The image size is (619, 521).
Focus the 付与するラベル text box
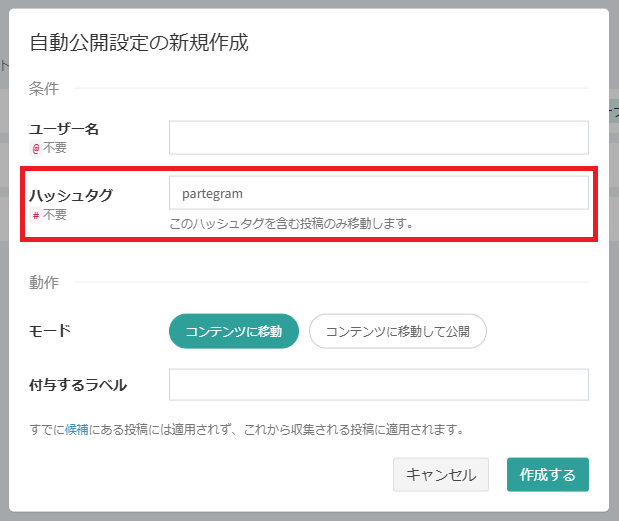click(378, 385)
